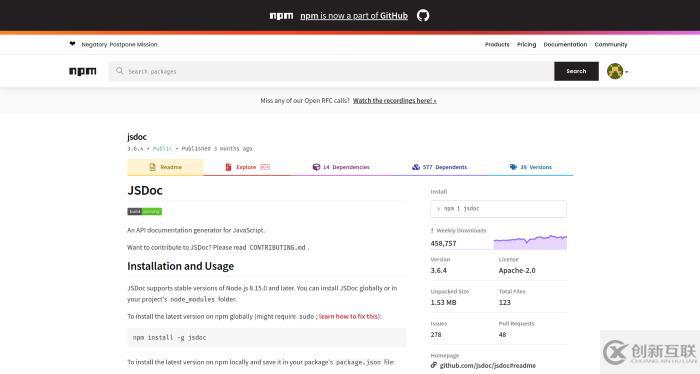
Task: Open the 577 Dependents tab
Action: pyautogui.click(x=439, y=167)
